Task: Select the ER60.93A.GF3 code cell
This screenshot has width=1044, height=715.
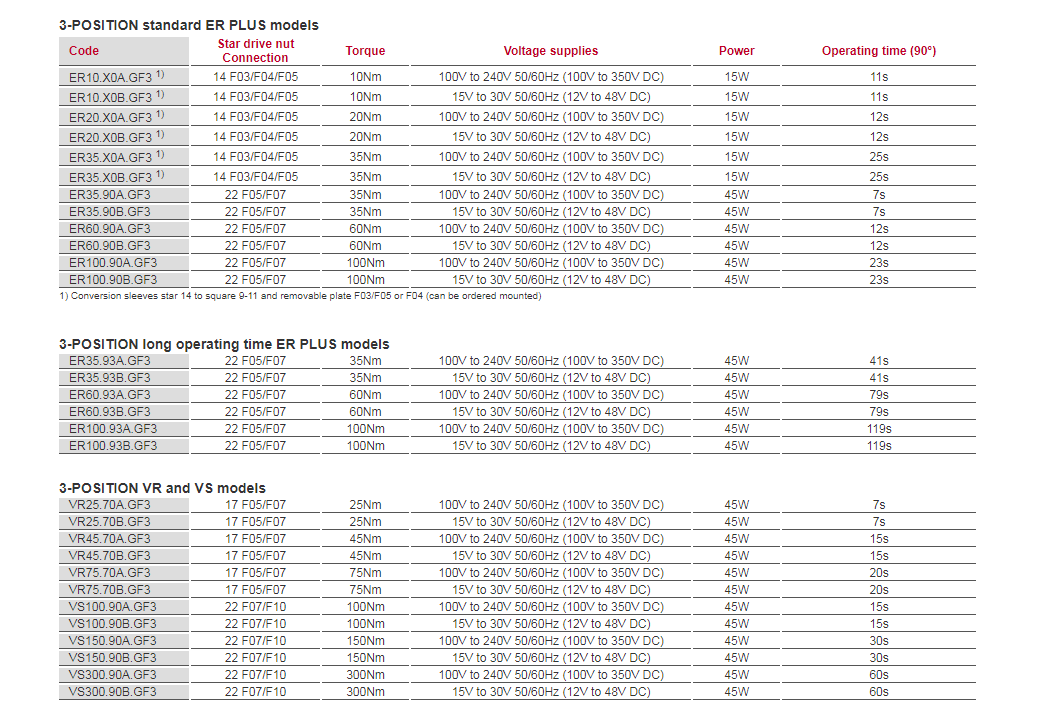Action: [x=110, y=395]
